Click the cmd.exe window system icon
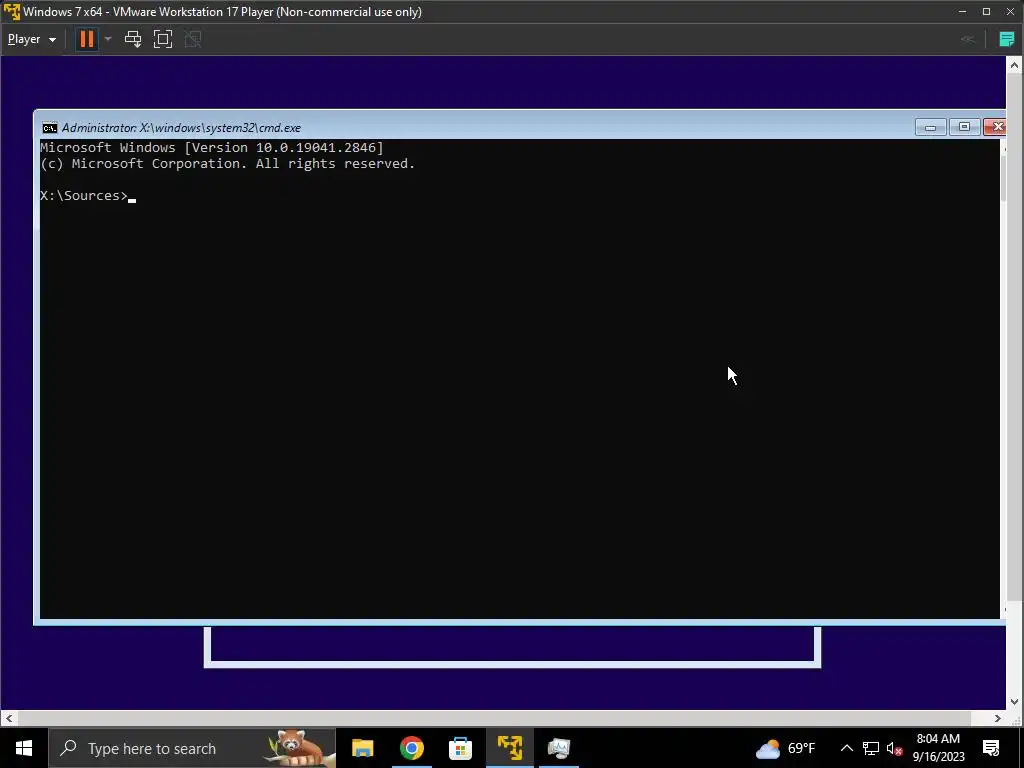Image resolution: width=1024 pixels, height=768 pixels. pos(50,128)
